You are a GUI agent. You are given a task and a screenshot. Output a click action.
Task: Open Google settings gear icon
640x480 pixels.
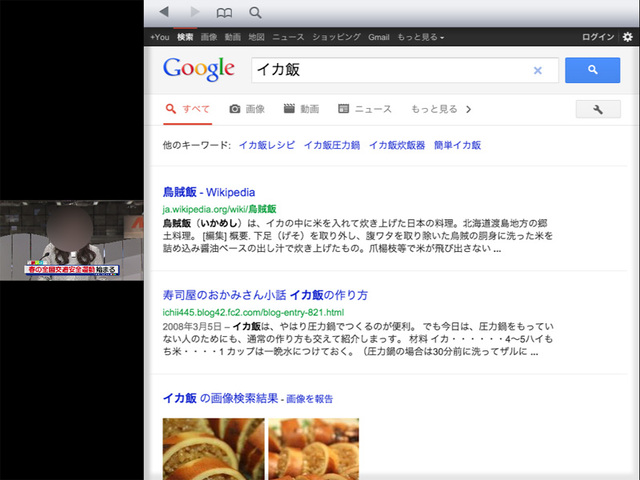click(627, 37)
